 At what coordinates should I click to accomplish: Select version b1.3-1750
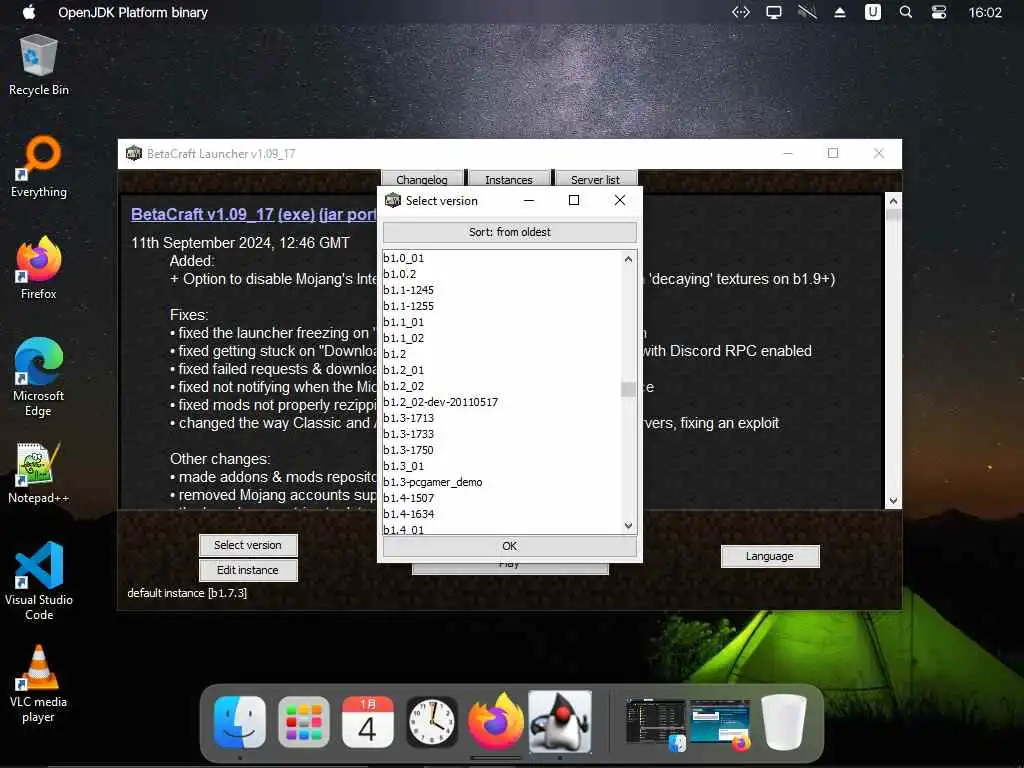coord(502,450)
